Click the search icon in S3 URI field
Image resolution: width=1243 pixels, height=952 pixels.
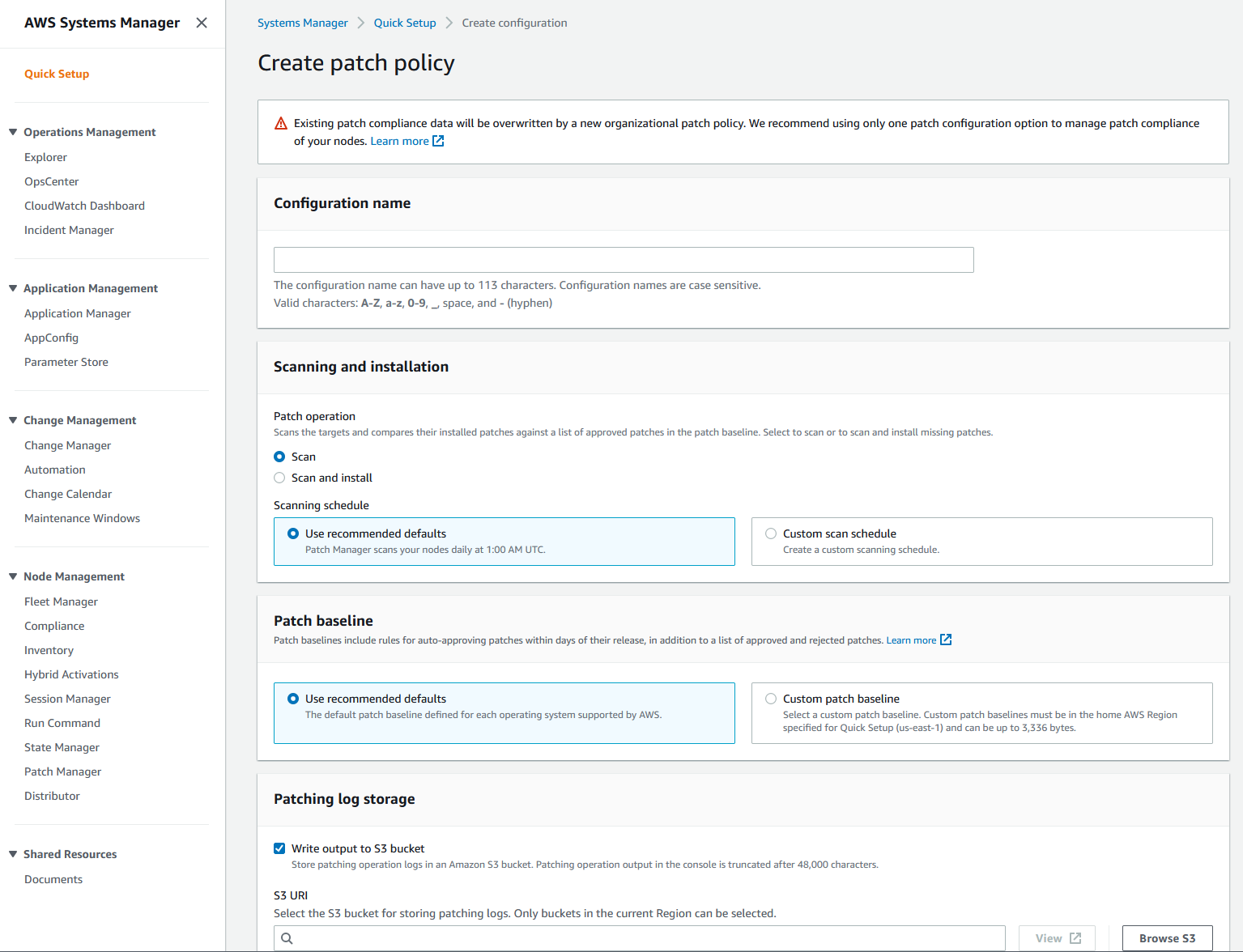[287, 938]
